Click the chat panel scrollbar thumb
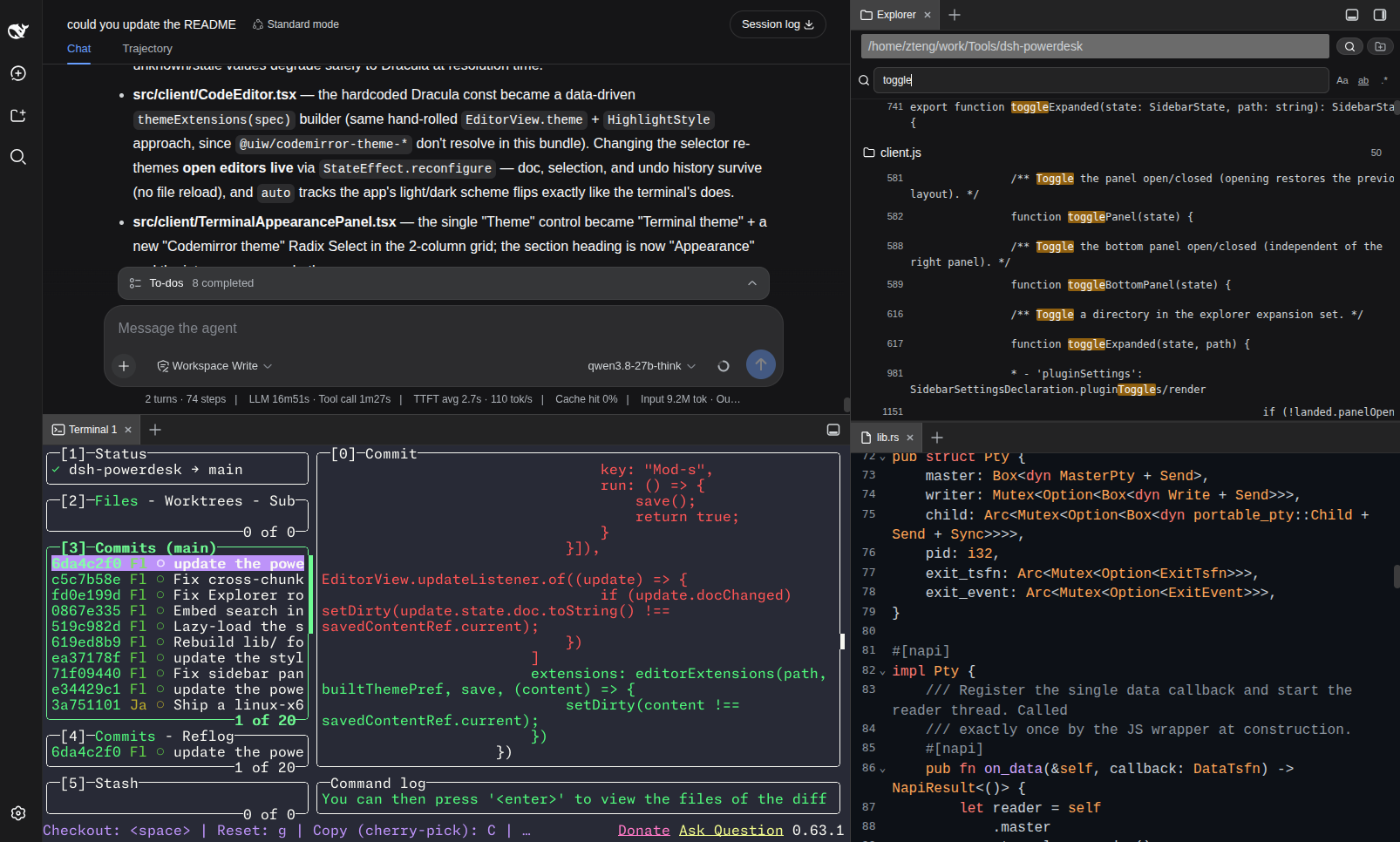Viewport: 1400px width, 842px height. click(x=846, y=404)
